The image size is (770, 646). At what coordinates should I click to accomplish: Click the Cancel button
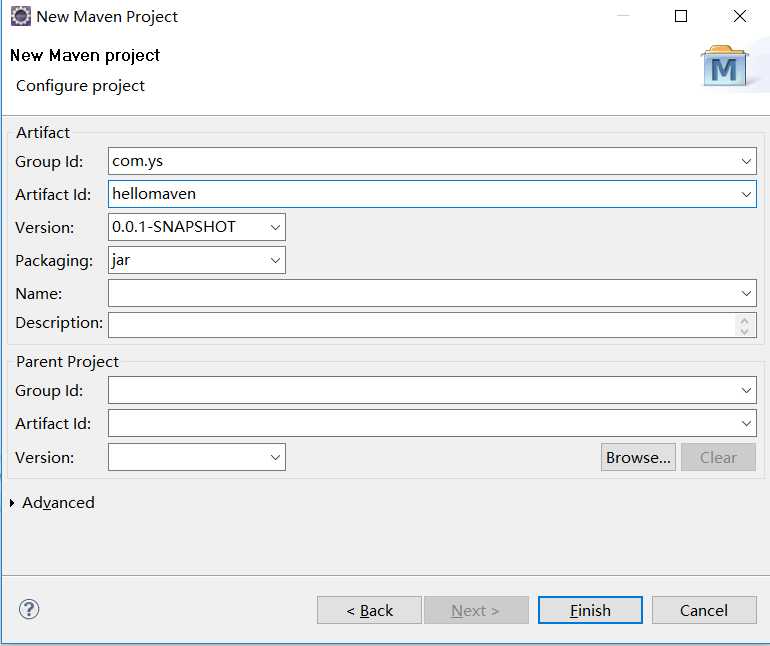pyautogui.click(x=704, y=610)
